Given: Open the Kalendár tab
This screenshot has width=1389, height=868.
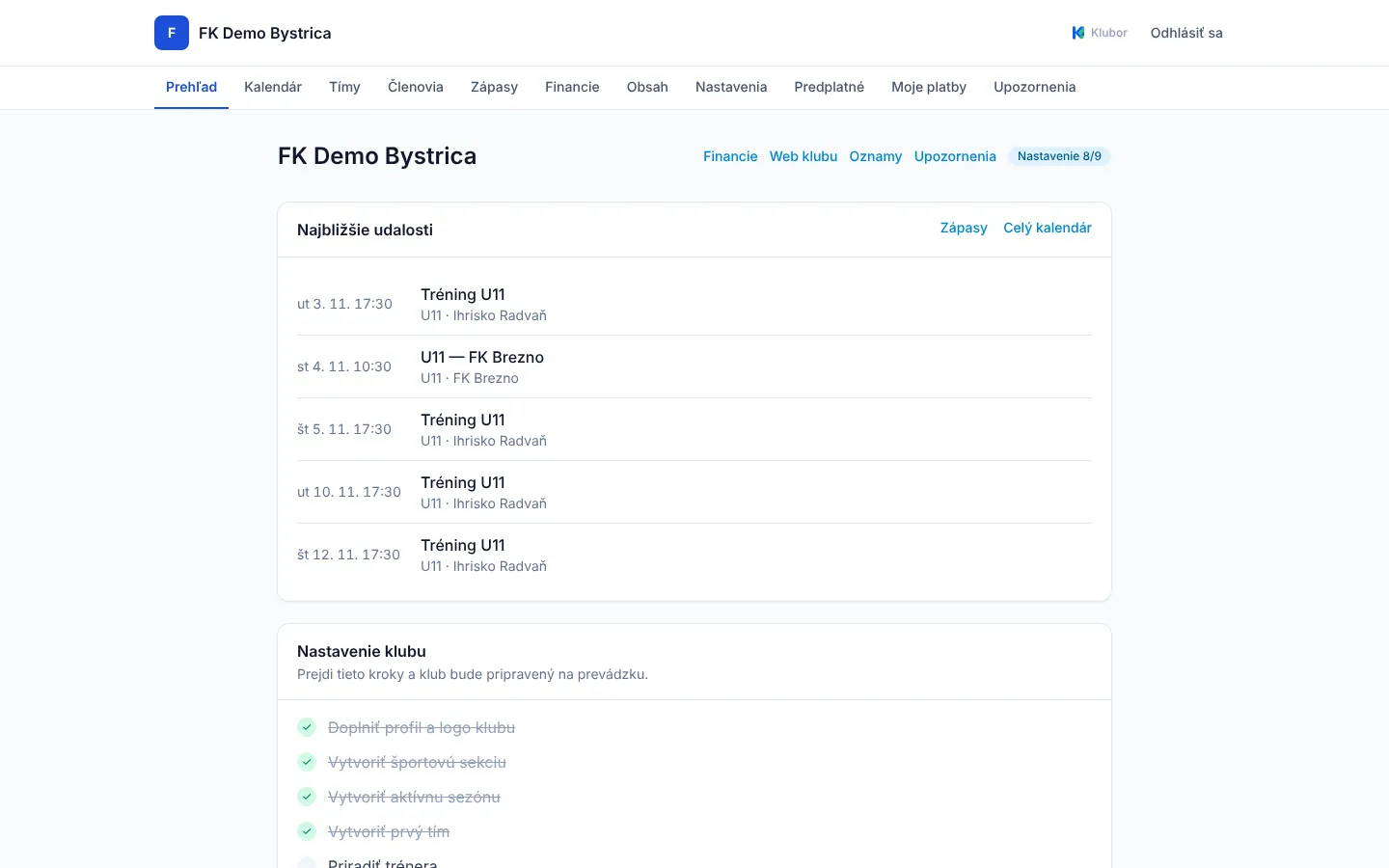Looking at the screenshot, I should [x=273, y=87].
